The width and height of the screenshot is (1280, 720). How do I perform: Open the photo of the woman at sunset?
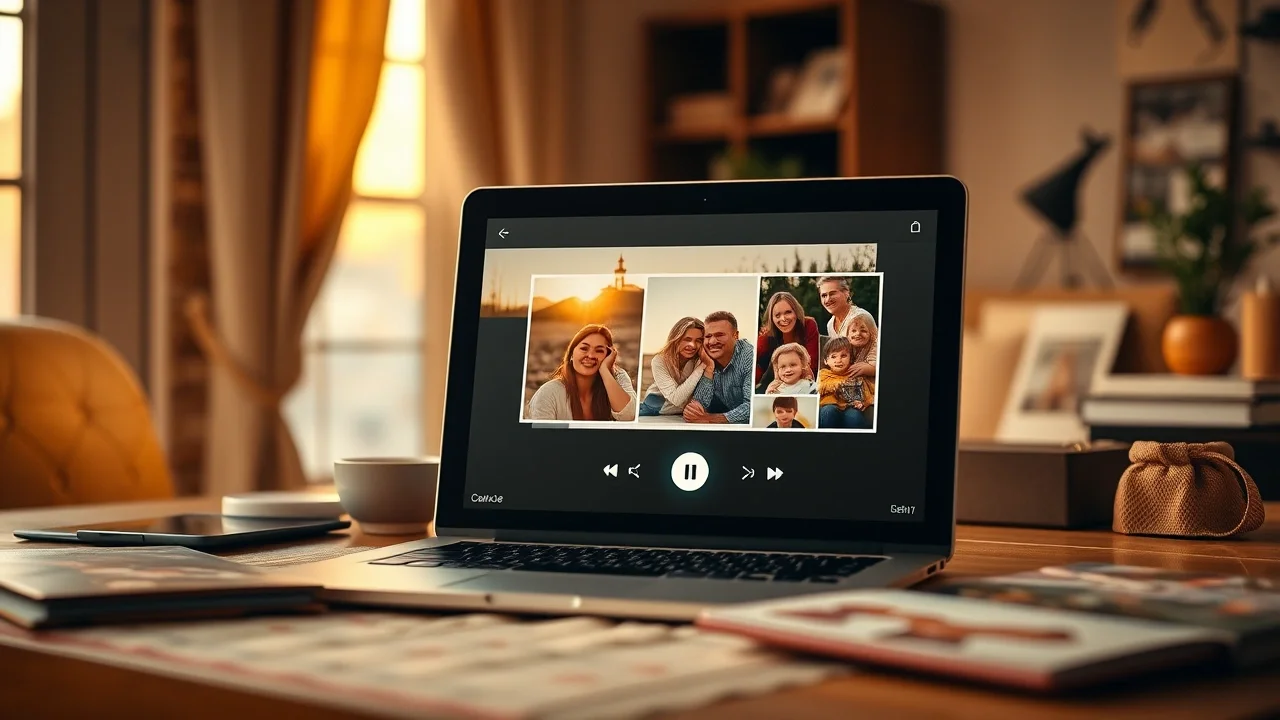click(583, 348)
